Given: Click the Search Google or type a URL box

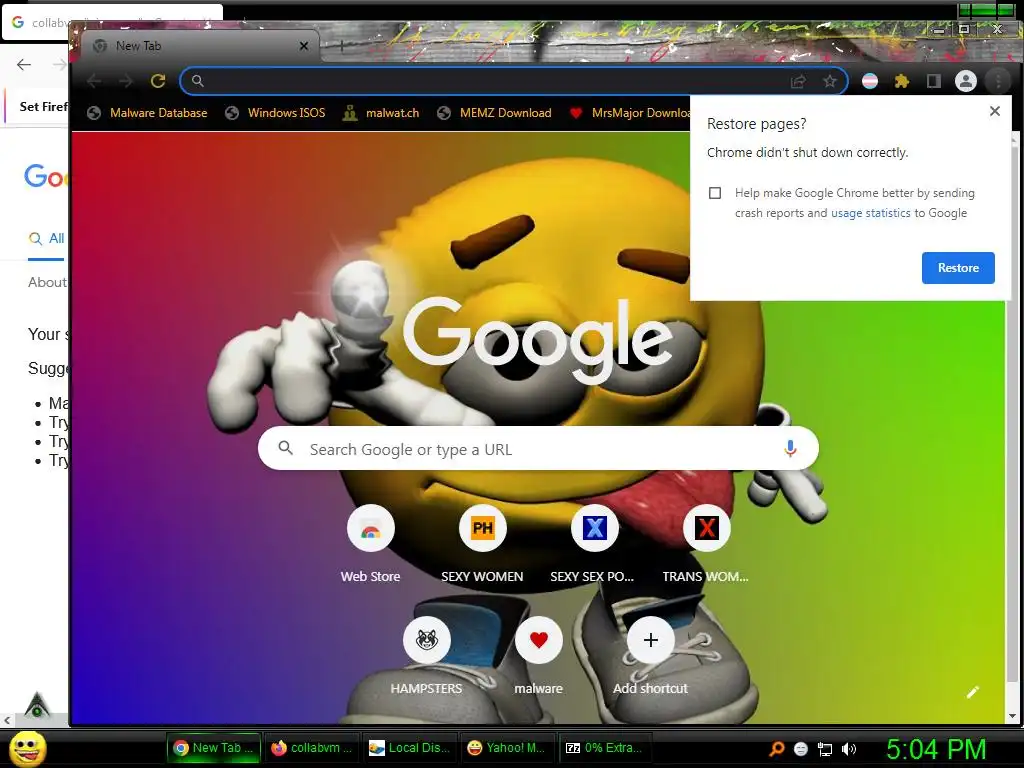Looking at the screenshot, I should click(538, 449).
